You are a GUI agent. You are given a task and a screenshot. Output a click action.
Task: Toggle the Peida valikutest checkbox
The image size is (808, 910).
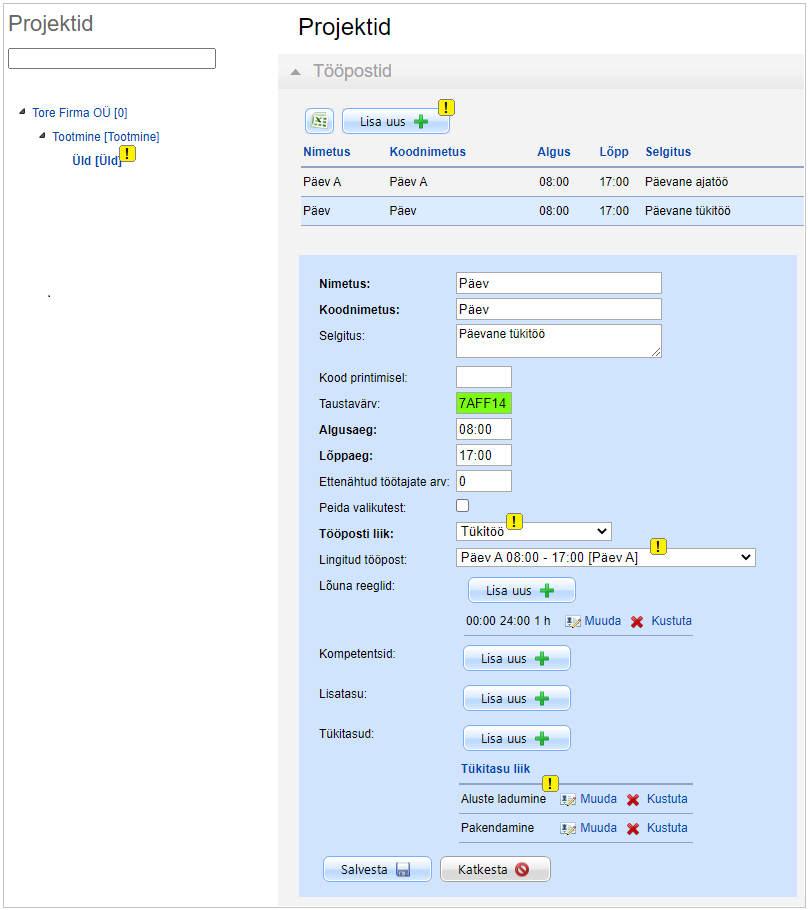pyautogui.click(x=462, y=506)
